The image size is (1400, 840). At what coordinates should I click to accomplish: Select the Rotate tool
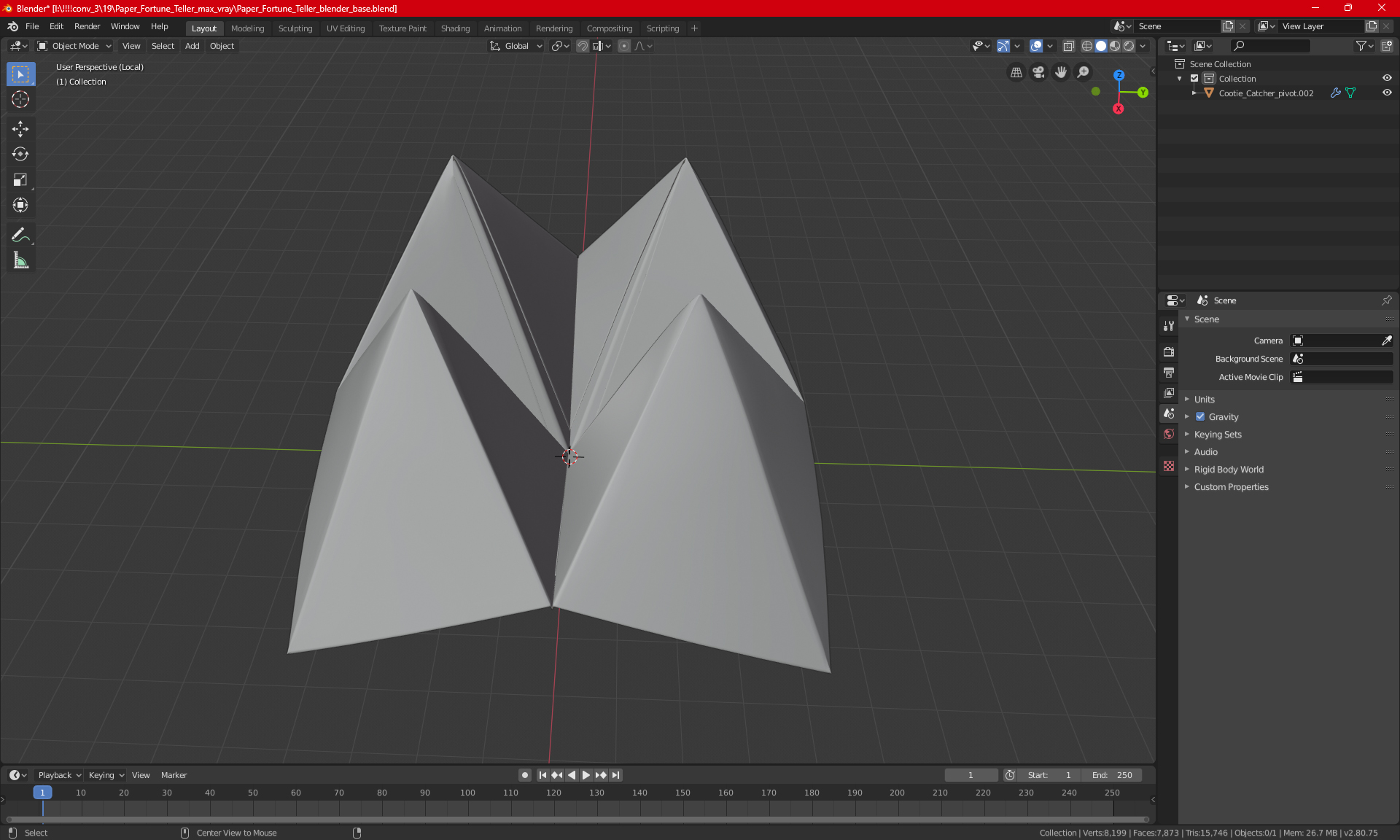pos(20,154)
